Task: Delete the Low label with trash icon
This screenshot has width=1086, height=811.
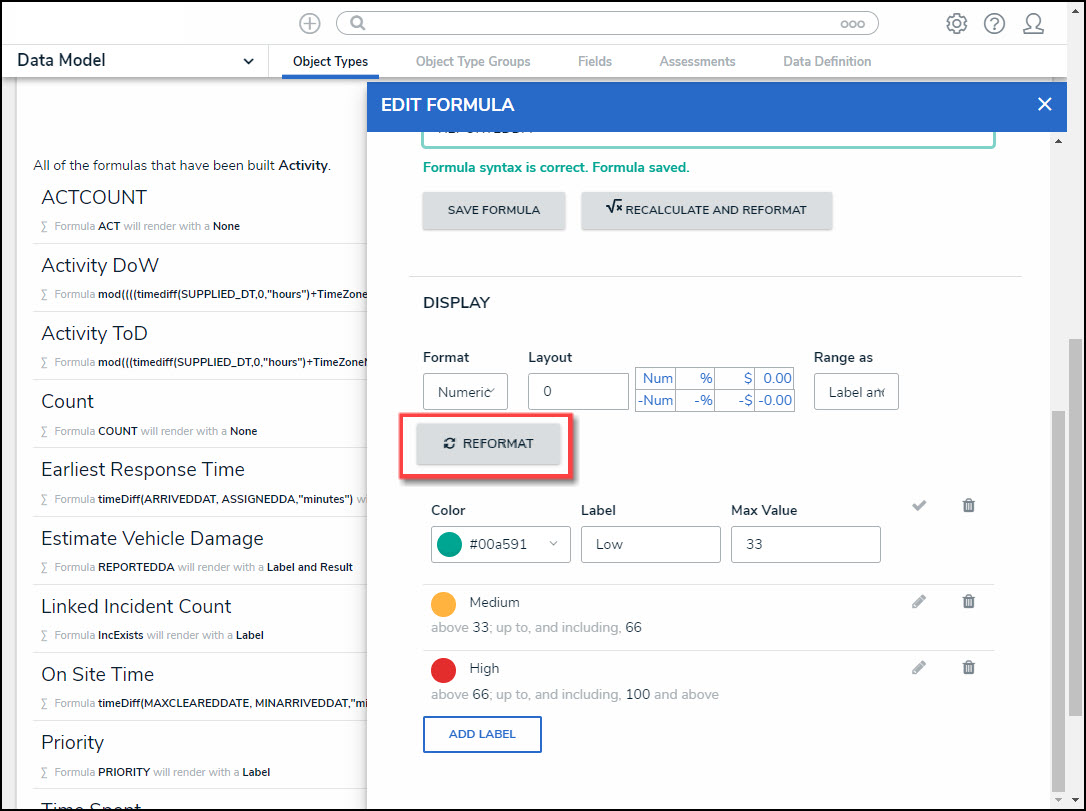Action: click(x=968, y=506)
